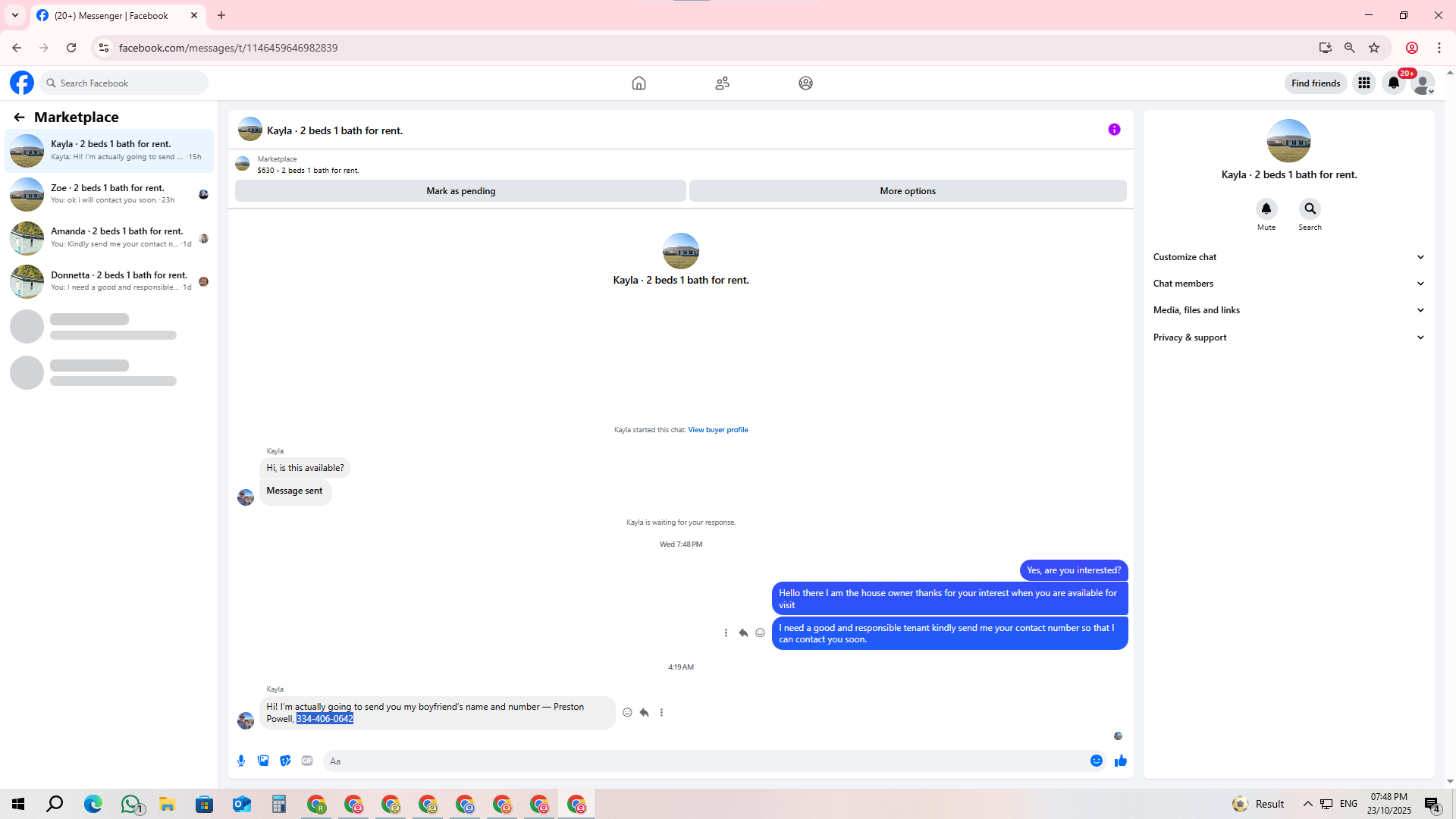Viewport: 1456px width, 819px height.
Task: Open the Facebook menu grid icon
Action: tap(1364, 83)
